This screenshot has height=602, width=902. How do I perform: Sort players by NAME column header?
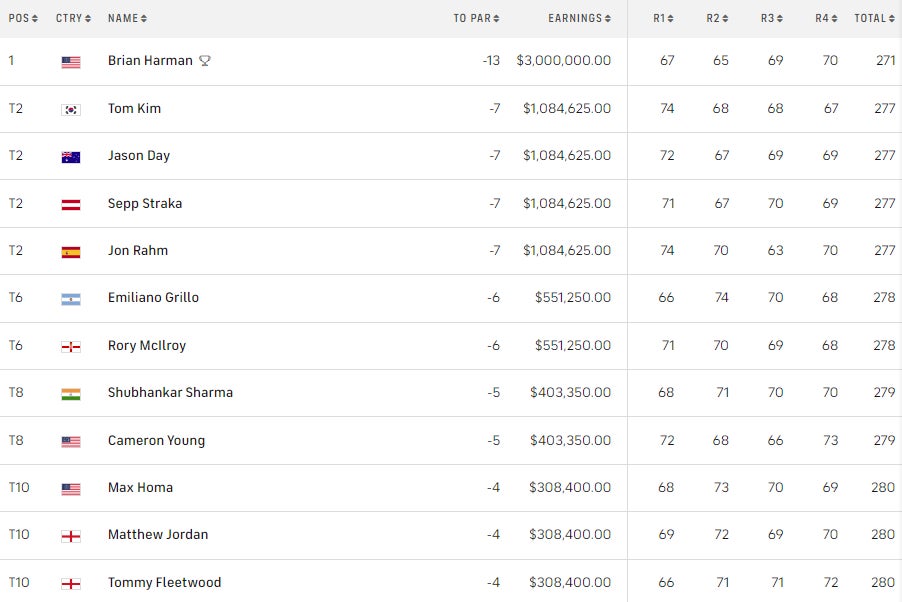127,18
